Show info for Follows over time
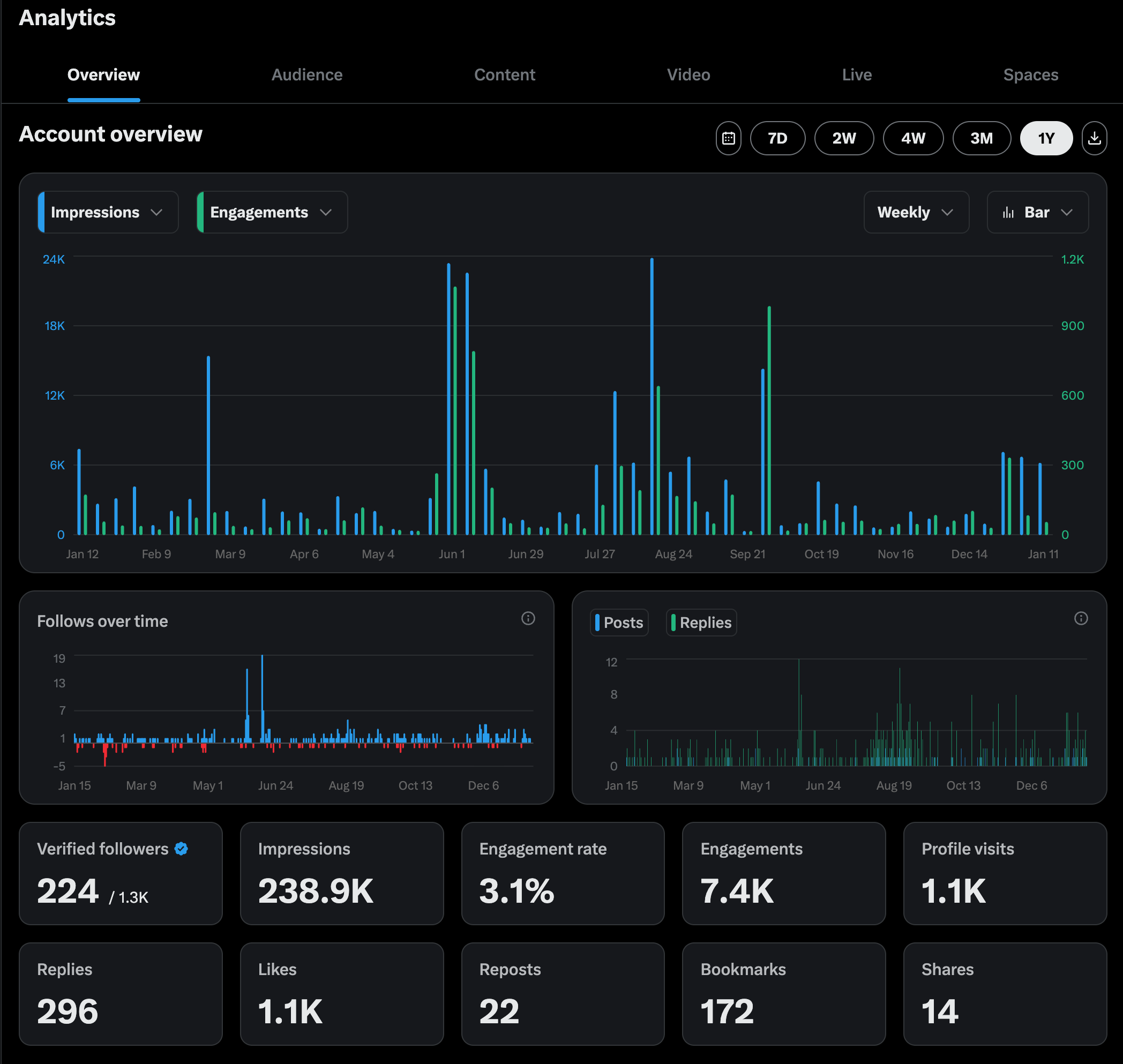Screen dimensions: 1123x1064 (x=528, y=618)
